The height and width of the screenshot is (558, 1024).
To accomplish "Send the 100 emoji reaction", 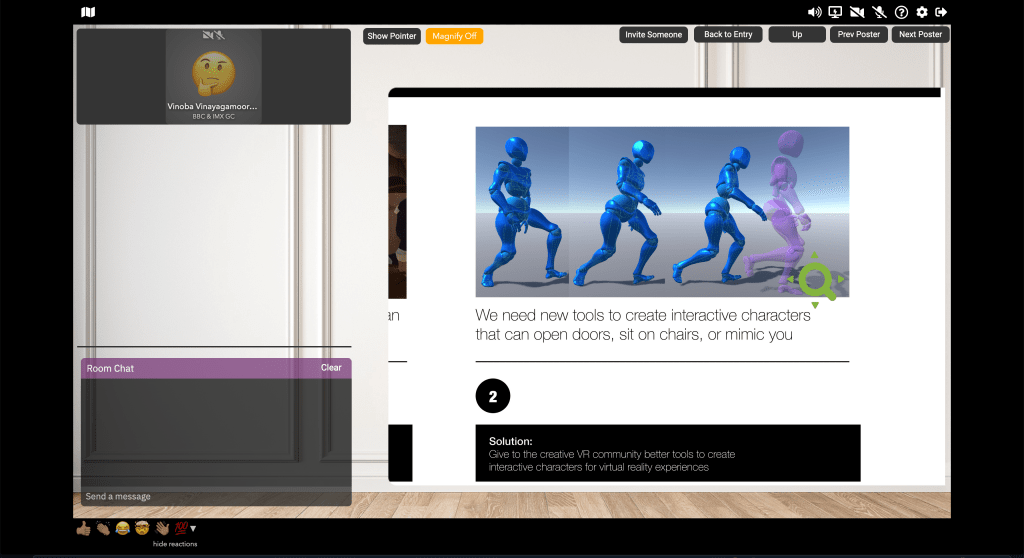I will pyautogui.click(x=181, y=528).
